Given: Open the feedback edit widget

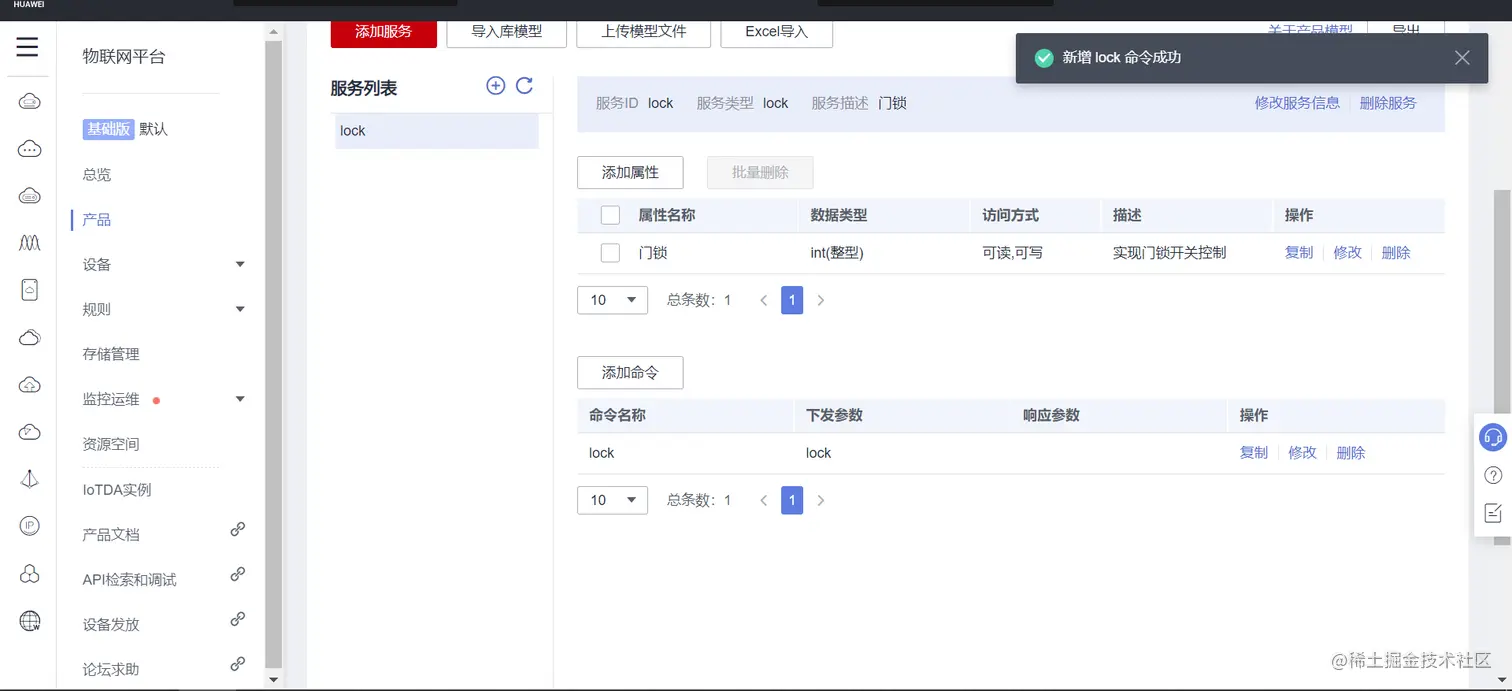Looking at the screenshot, I should click(1492, 513).
